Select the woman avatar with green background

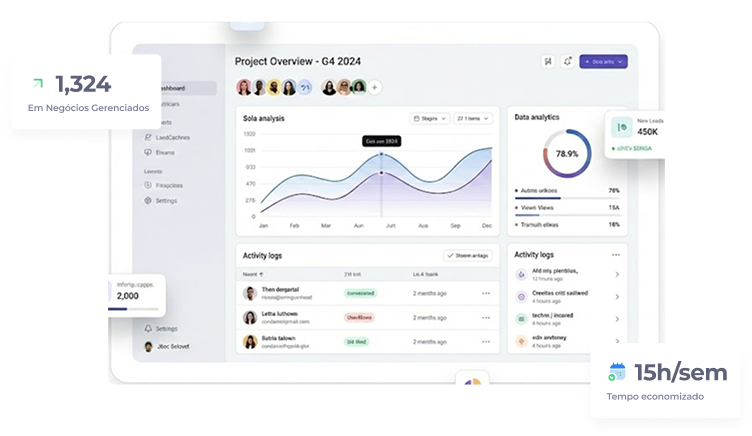click(x=359, y=87)
